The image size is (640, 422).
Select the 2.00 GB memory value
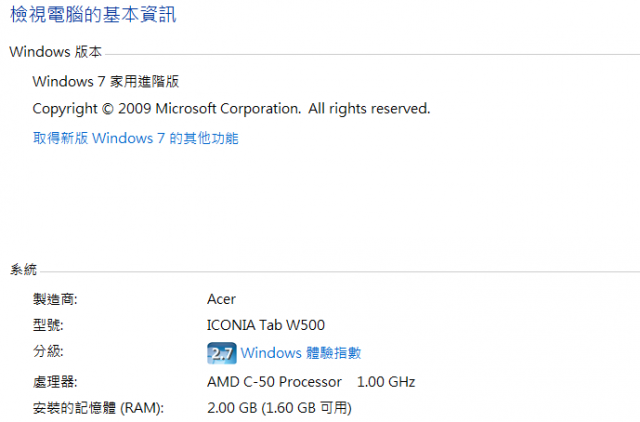pyautogui.click(x=232, y=408)
